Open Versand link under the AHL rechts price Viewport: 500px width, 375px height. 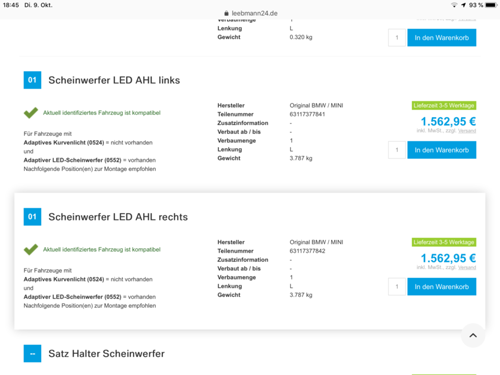[x=467, y=267]
